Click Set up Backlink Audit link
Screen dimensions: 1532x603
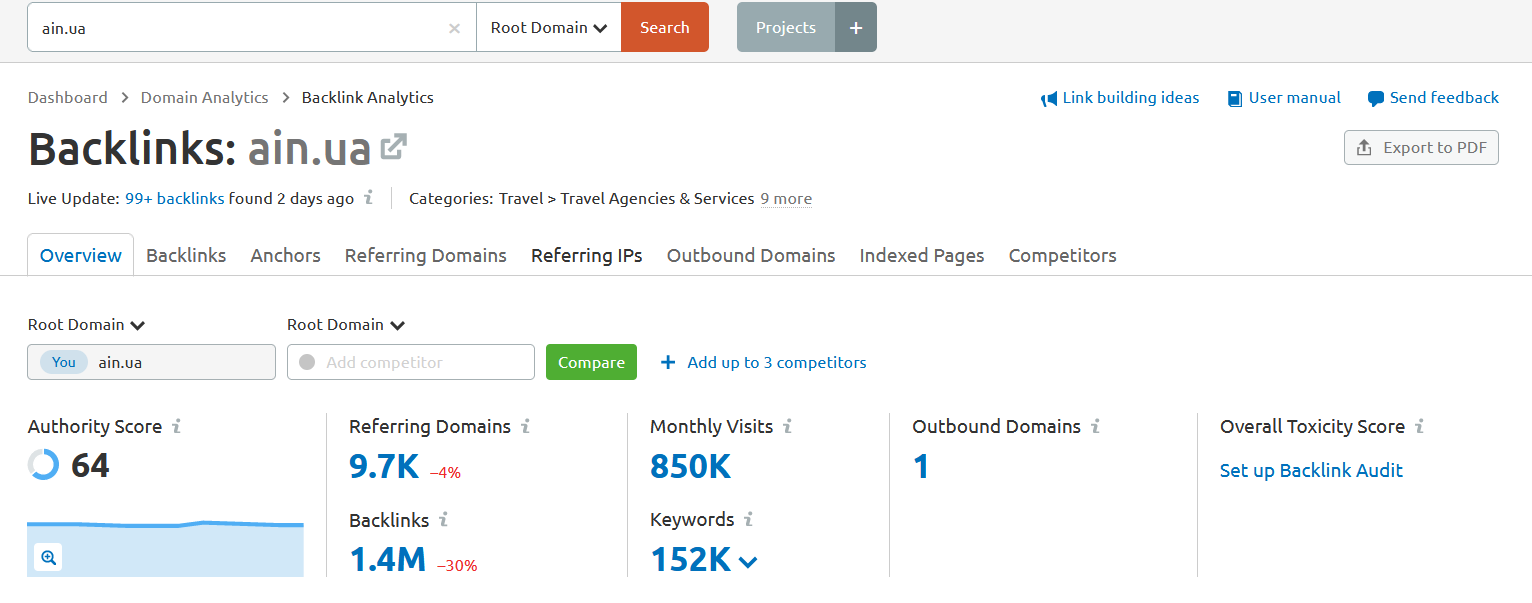(1311, 470)
